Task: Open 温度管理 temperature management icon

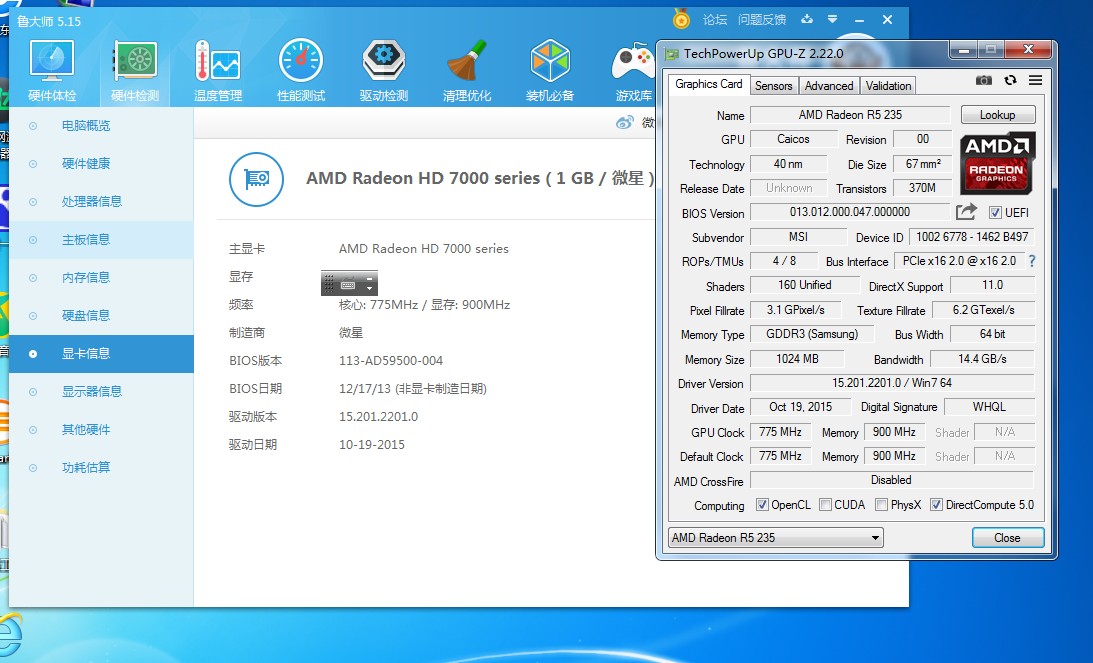Action: [x=217, y=71]
